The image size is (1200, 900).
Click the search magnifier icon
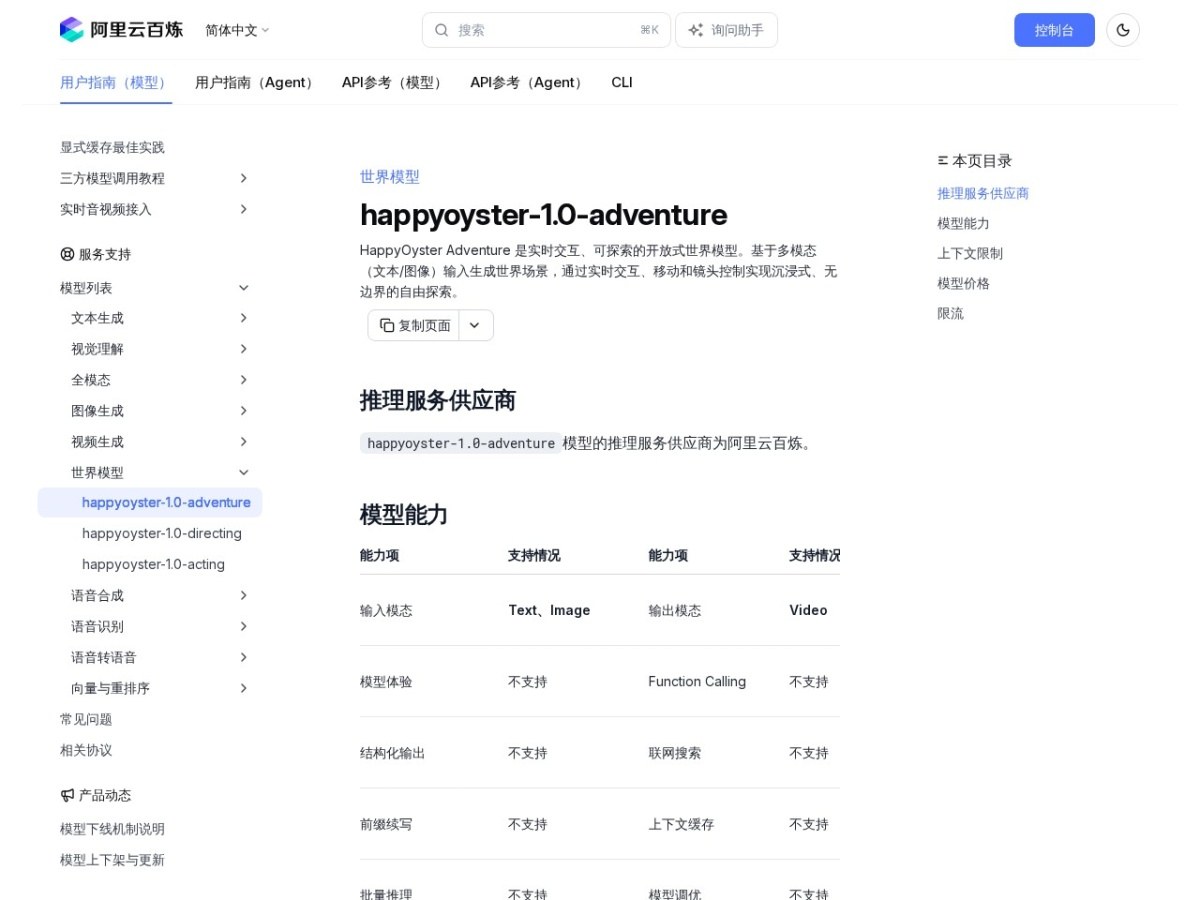[442, 30]
